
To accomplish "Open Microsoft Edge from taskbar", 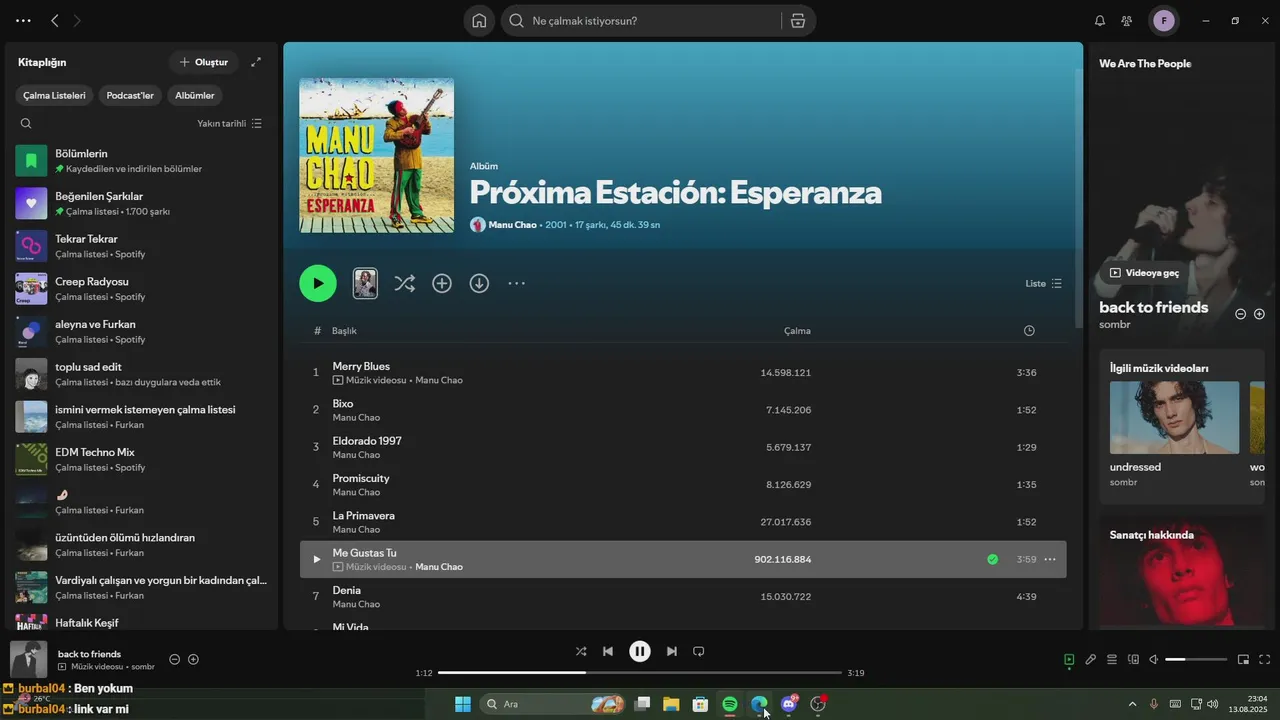I will pos(760,704).
